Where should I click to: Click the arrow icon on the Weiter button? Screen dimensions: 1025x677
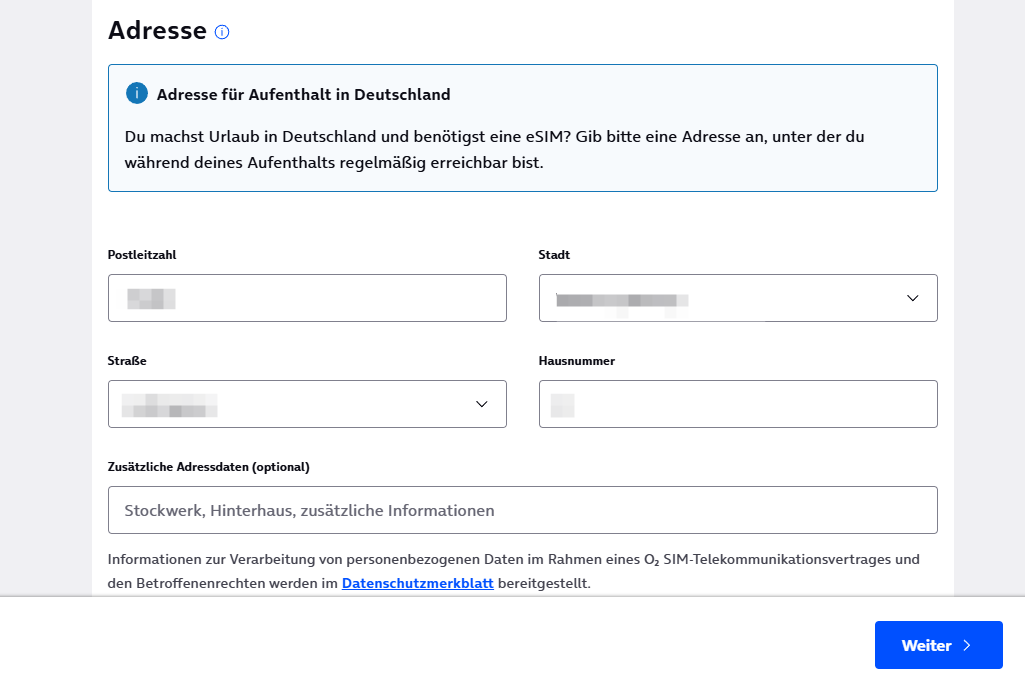click(967, 645)
